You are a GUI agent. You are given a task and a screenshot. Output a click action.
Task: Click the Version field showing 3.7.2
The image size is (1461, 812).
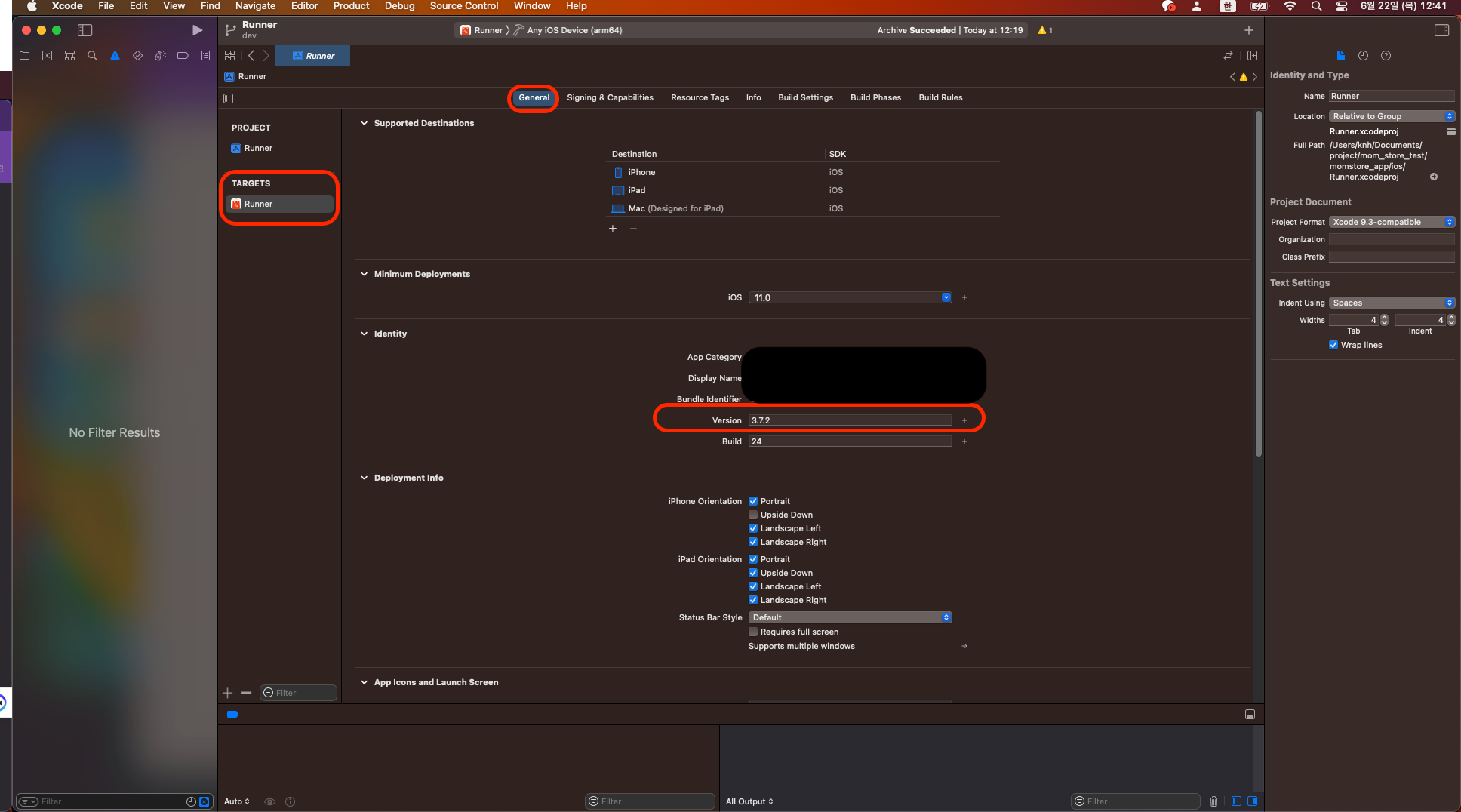[850, 420]
